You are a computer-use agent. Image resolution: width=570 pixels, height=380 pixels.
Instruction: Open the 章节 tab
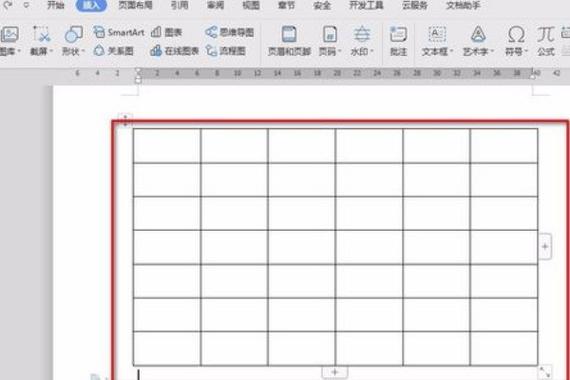[x=286, y=5]
